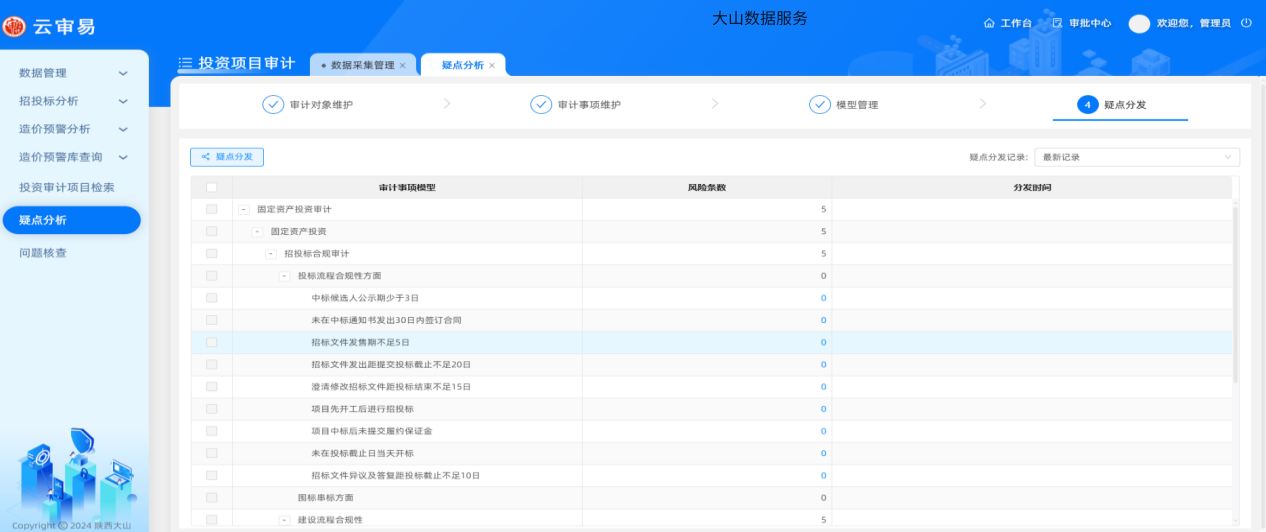Toggle the select-all header checkbox
Screen dimensions: 1266x532
(211, 187)
